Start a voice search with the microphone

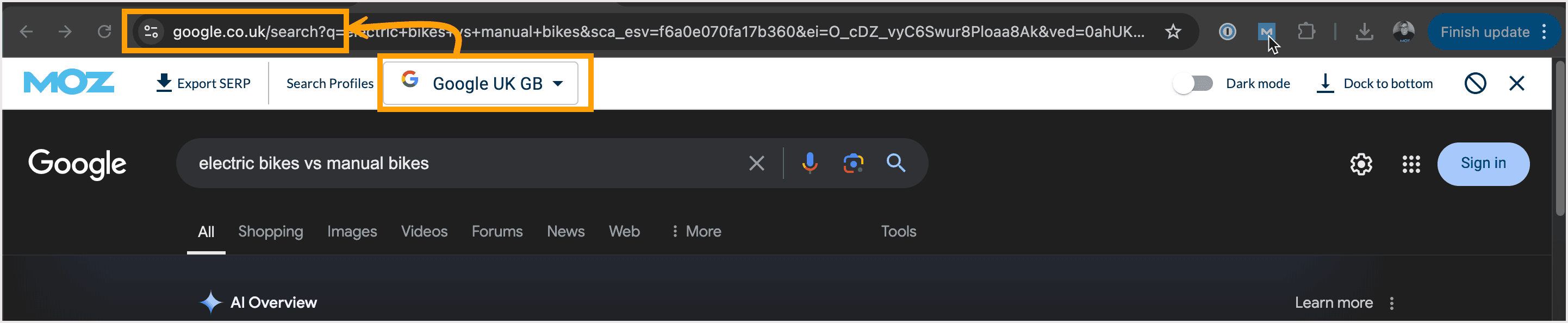click(x=810, y=163)
